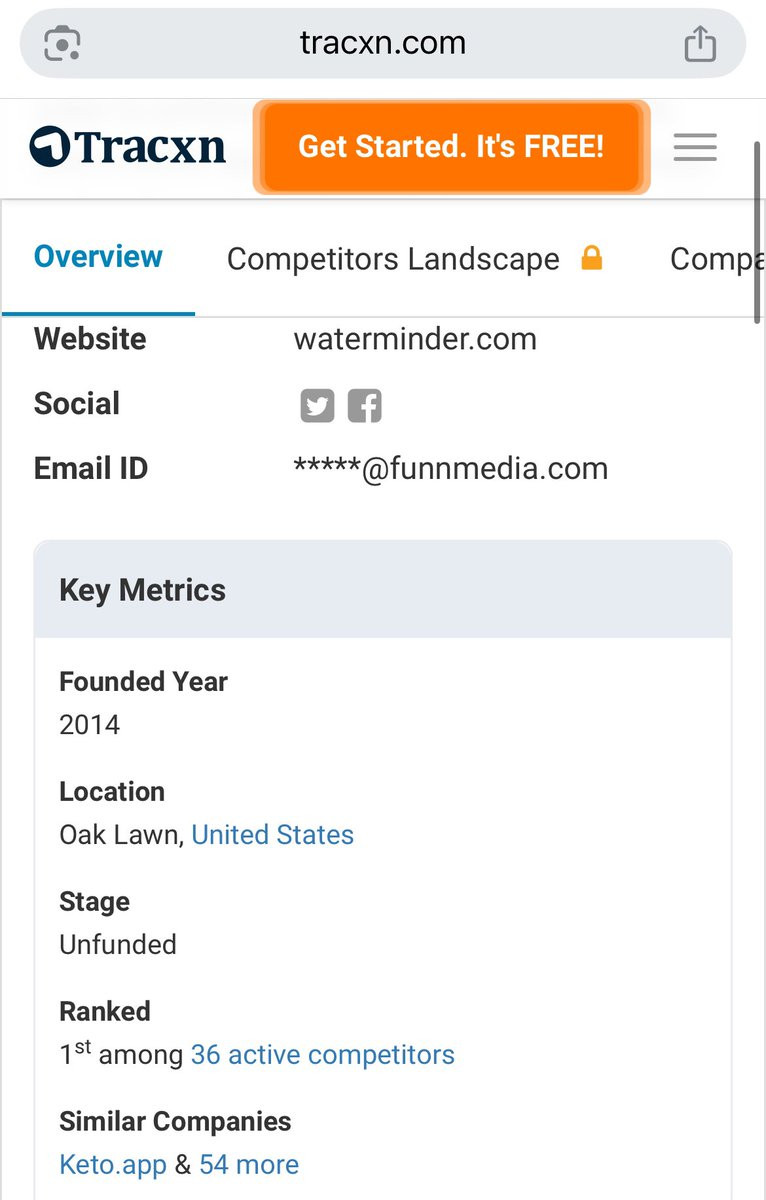Viewport: 766px width, 1200px height.
Task: Open the 36 active competitors link
Action: [x=322, y=1055]
